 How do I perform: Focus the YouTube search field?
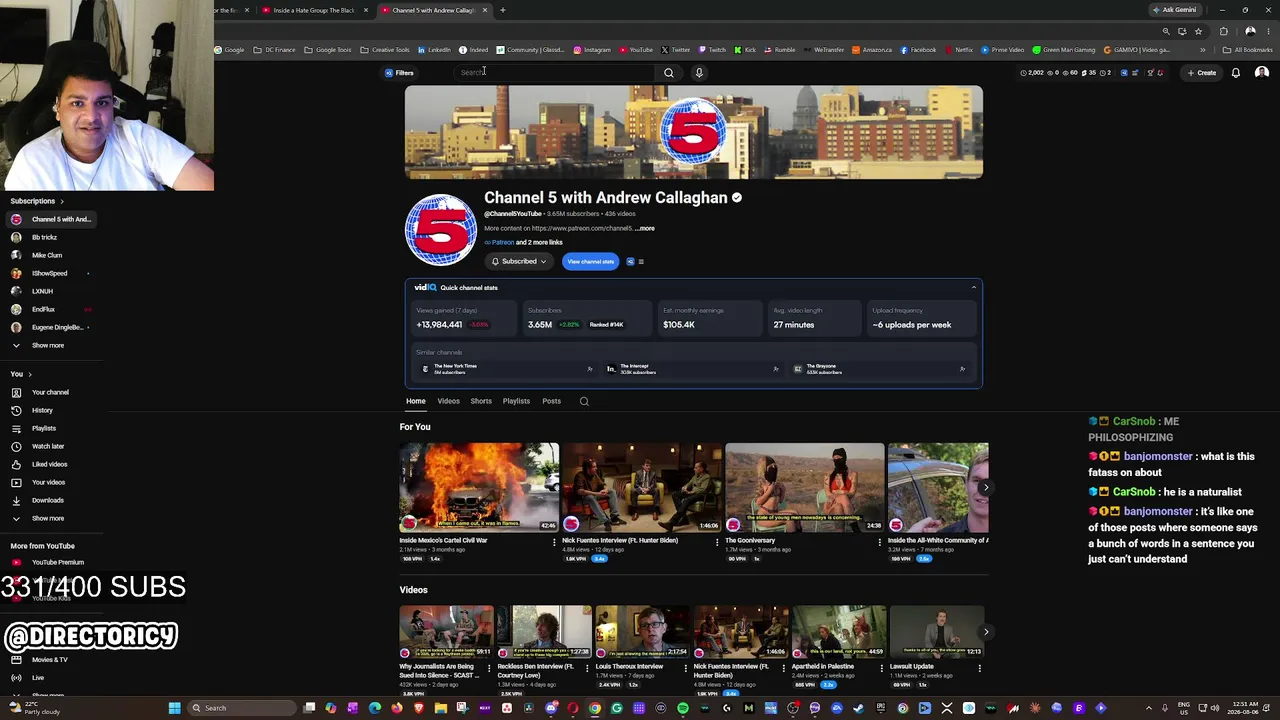point(556,72)
